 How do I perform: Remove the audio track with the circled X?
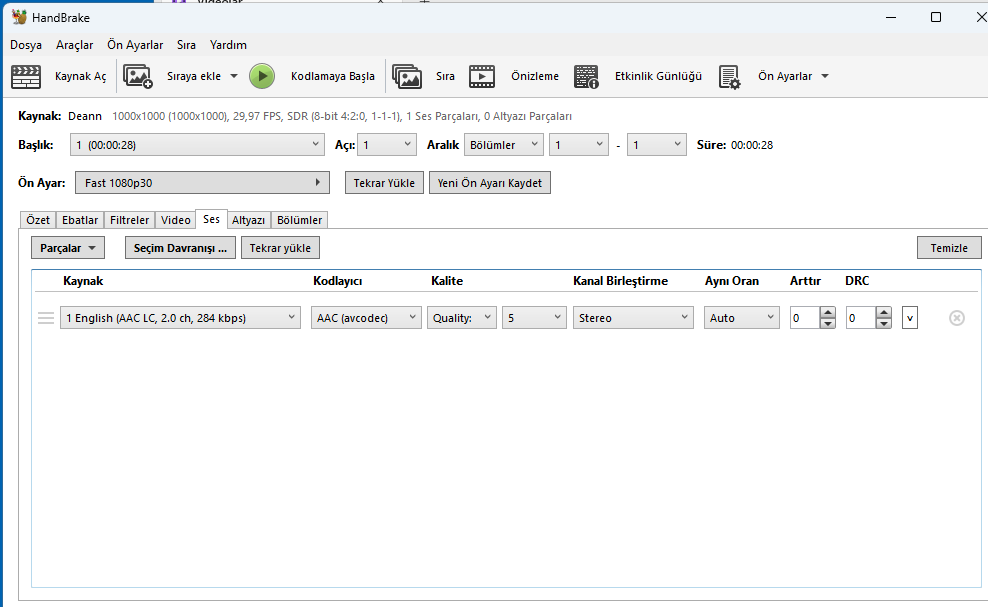tap(956, 318)
